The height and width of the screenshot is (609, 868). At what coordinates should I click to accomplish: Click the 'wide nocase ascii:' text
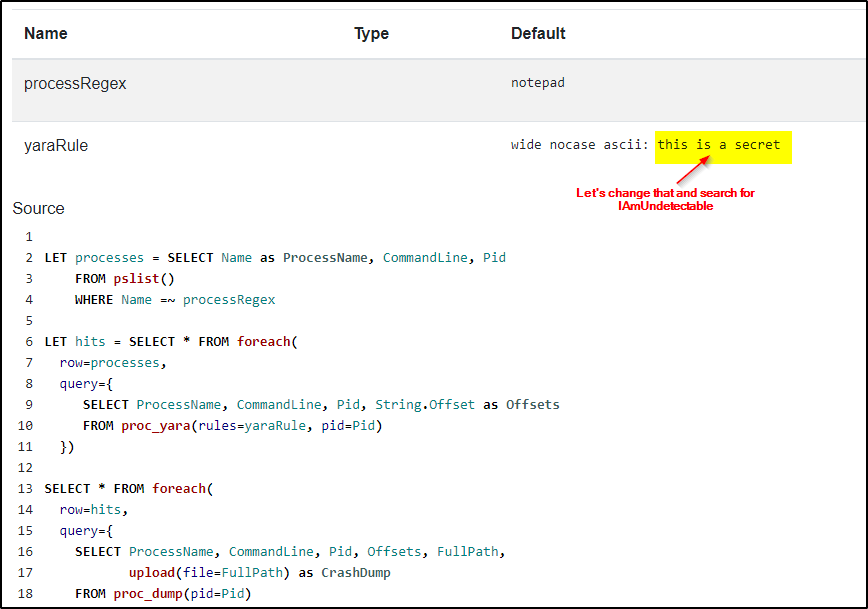580,145
